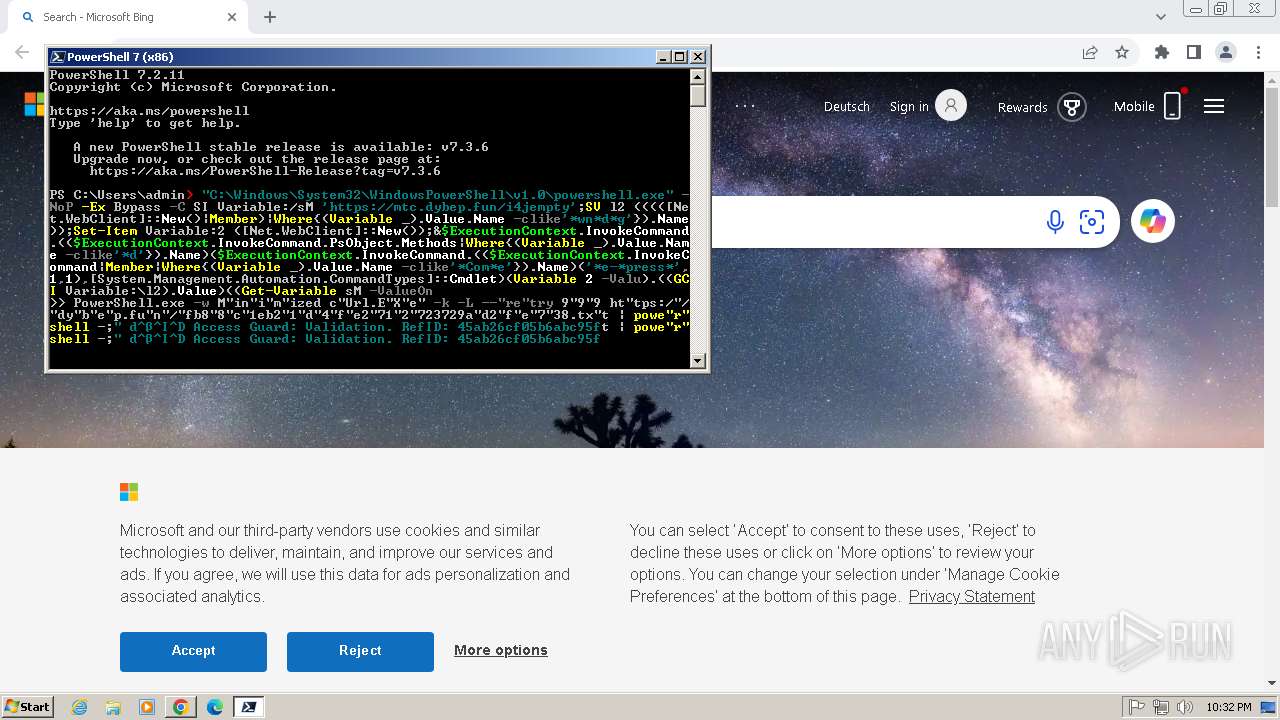Open the Mobile phone icon
This screenshot has width=1280, height=720.
[1173, 106]
